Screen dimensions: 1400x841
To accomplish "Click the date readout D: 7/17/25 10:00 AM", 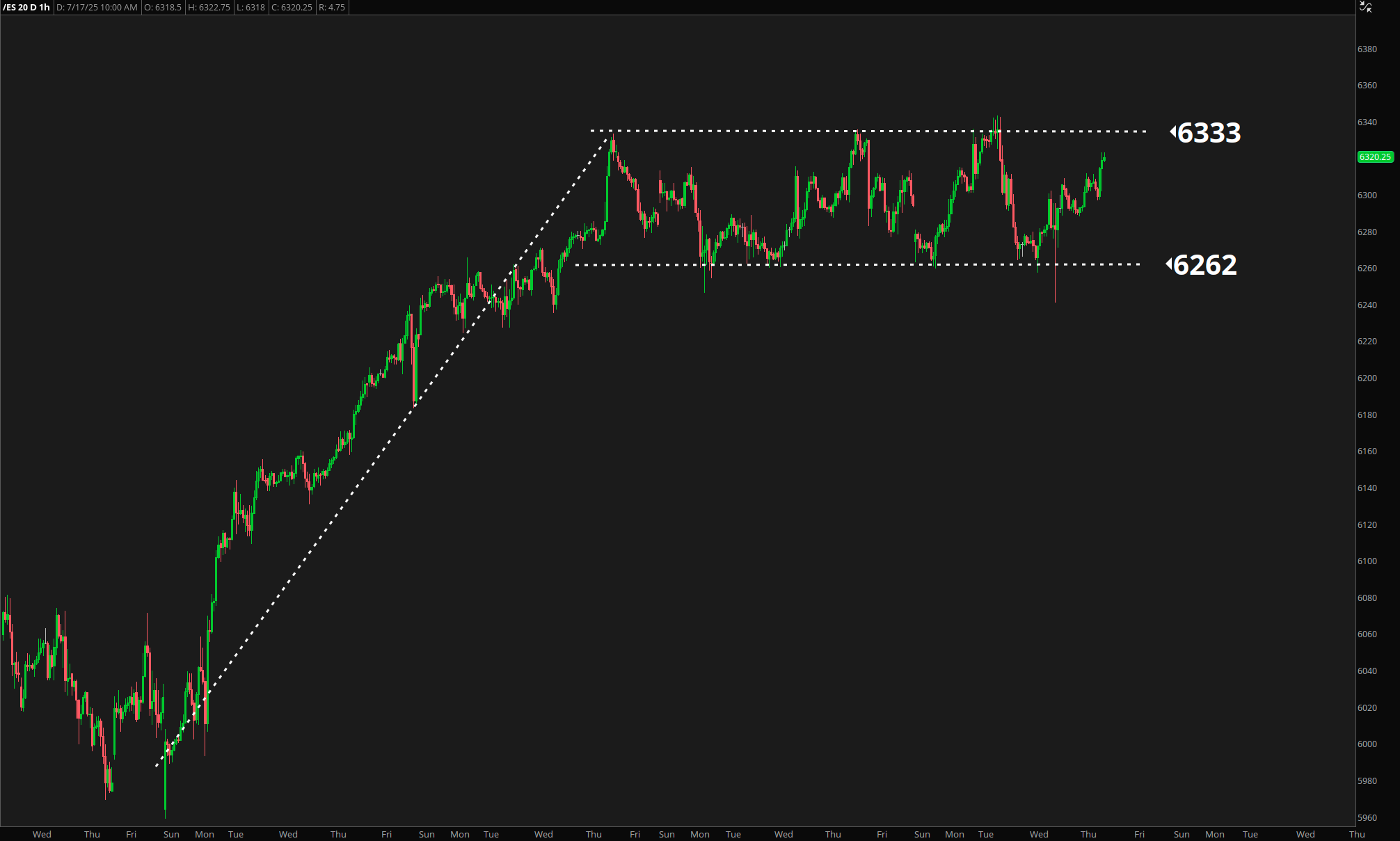I will [x=97, y=8].
